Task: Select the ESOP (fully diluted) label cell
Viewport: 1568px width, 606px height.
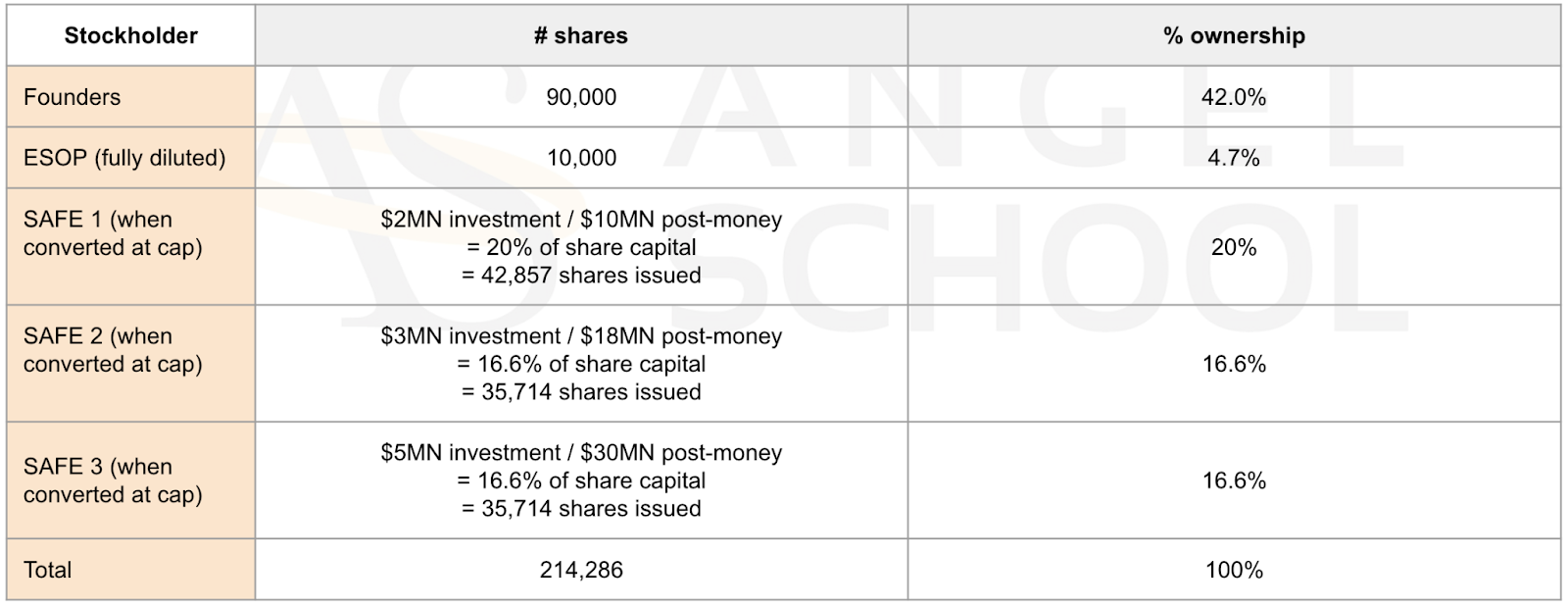Action: 130,158
